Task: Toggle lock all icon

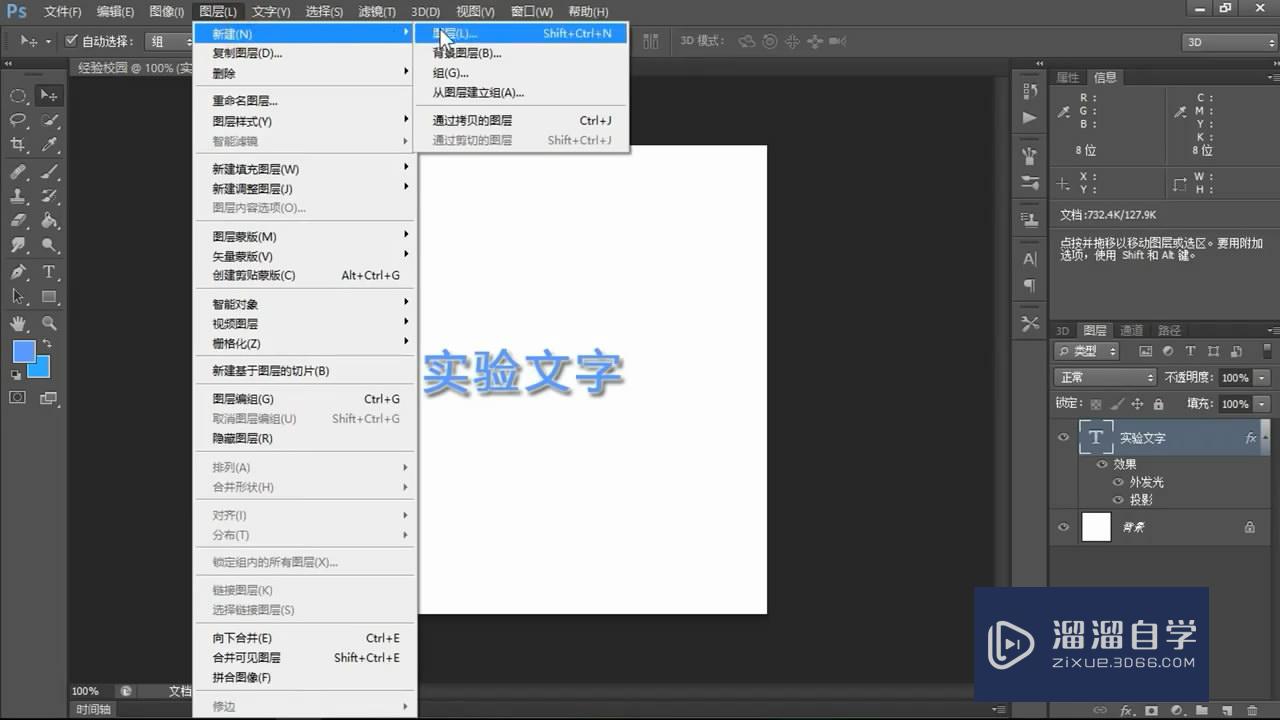Action: (1158, 404)
